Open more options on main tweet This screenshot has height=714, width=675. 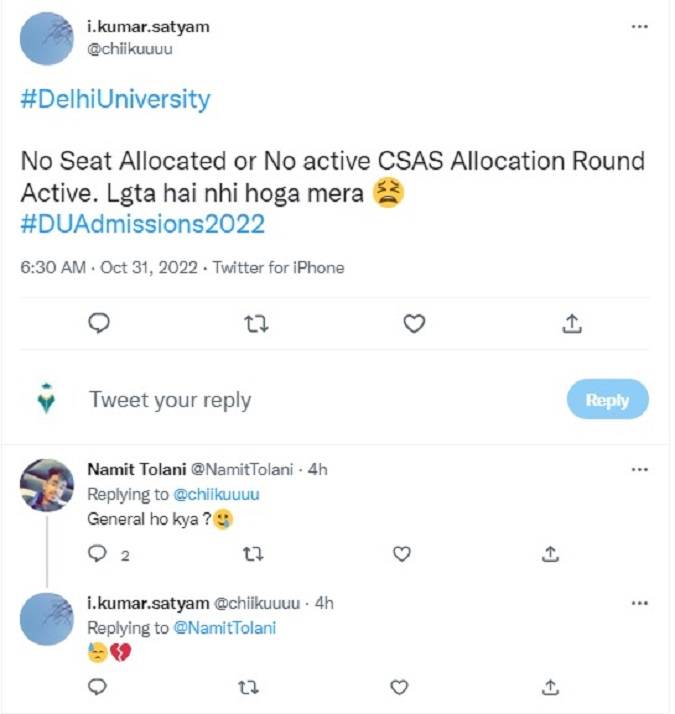pyautogui.click(x=640, y=27)
